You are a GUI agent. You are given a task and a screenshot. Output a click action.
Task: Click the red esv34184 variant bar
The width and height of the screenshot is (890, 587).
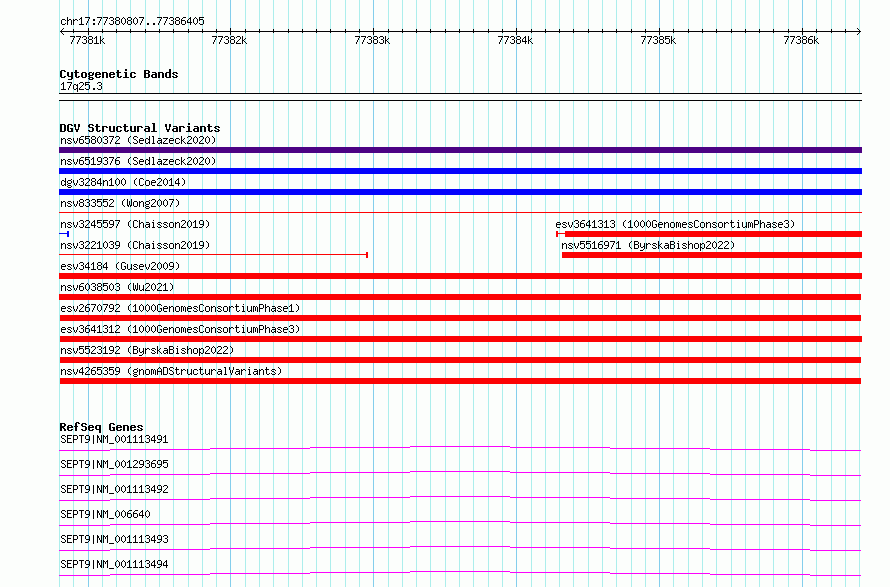point(460,276)
